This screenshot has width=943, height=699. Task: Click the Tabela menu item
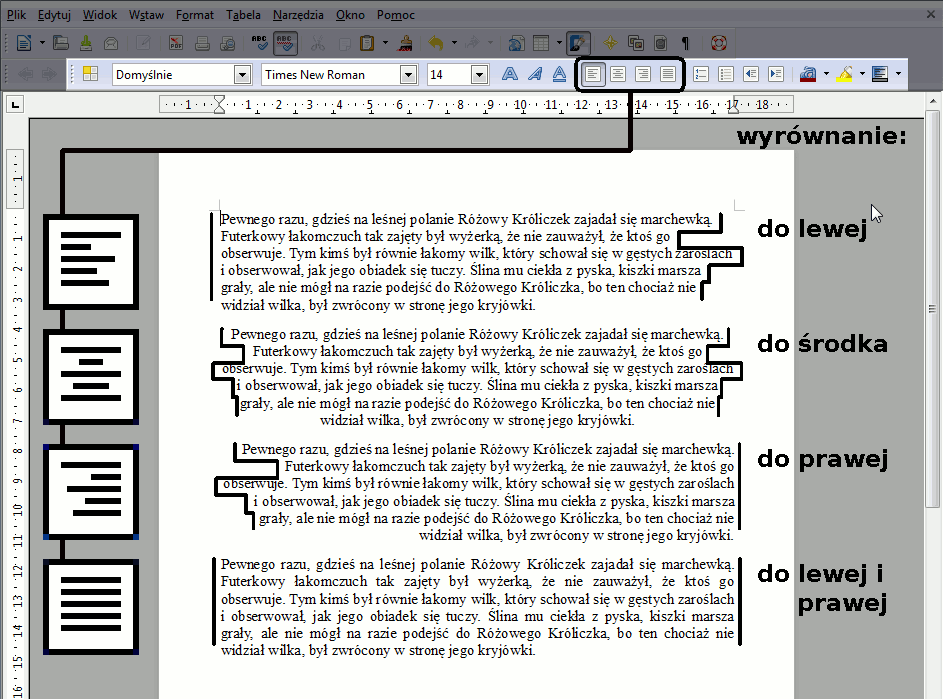244,15
